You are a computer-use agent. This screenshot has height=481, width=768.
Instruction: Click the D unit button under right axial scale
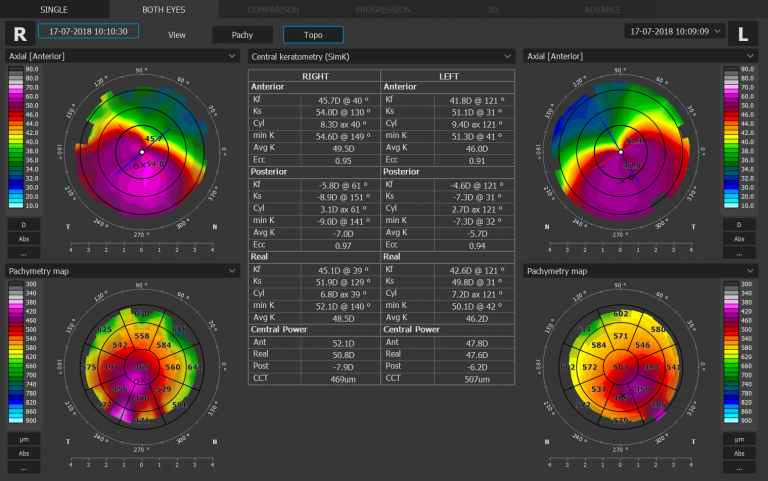(24, 225)
